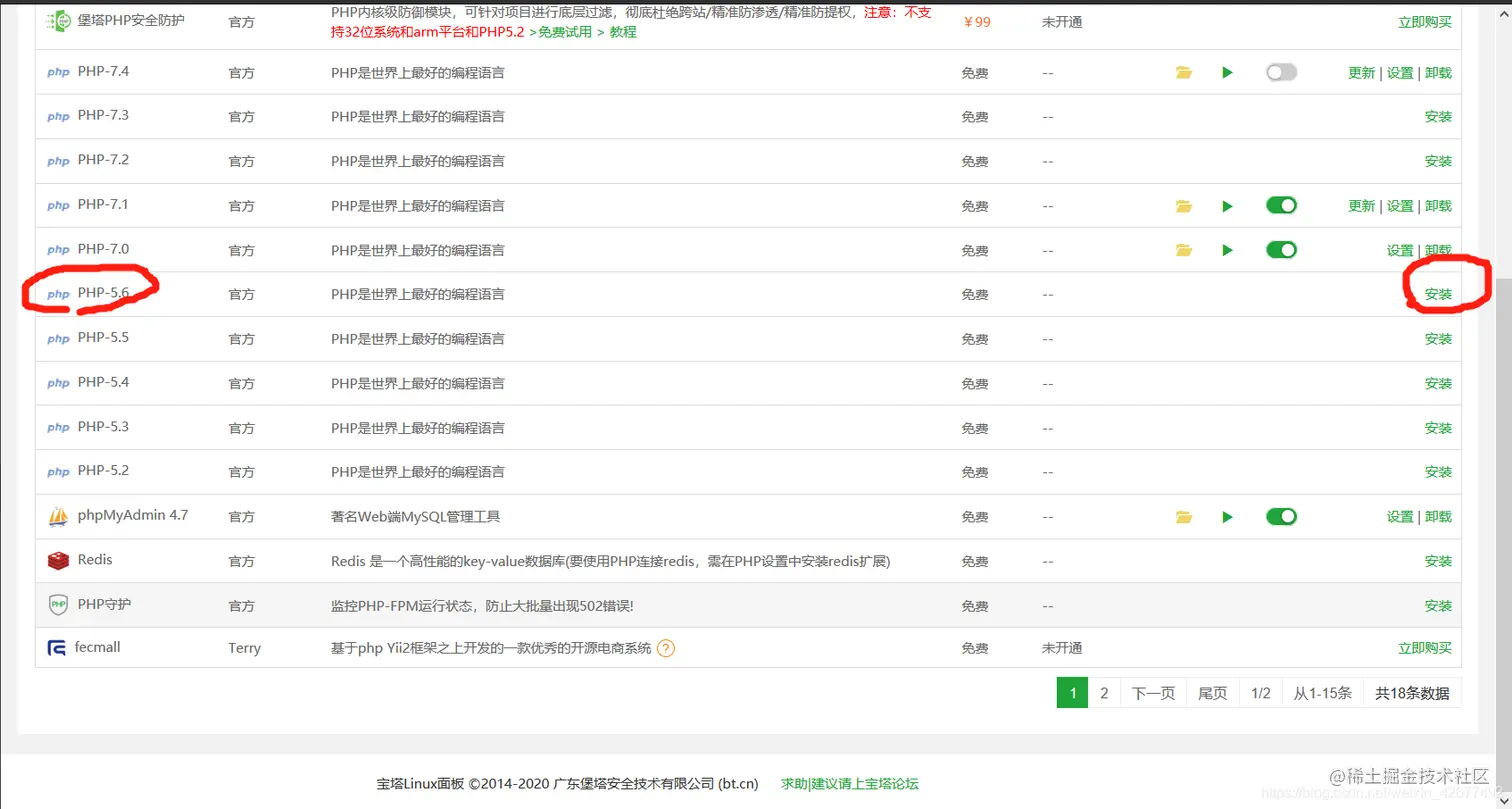Install PHP-7.3 via 安装 link
The image size is (1512, 809).
pyautogui.click(x=1438, y=117)
